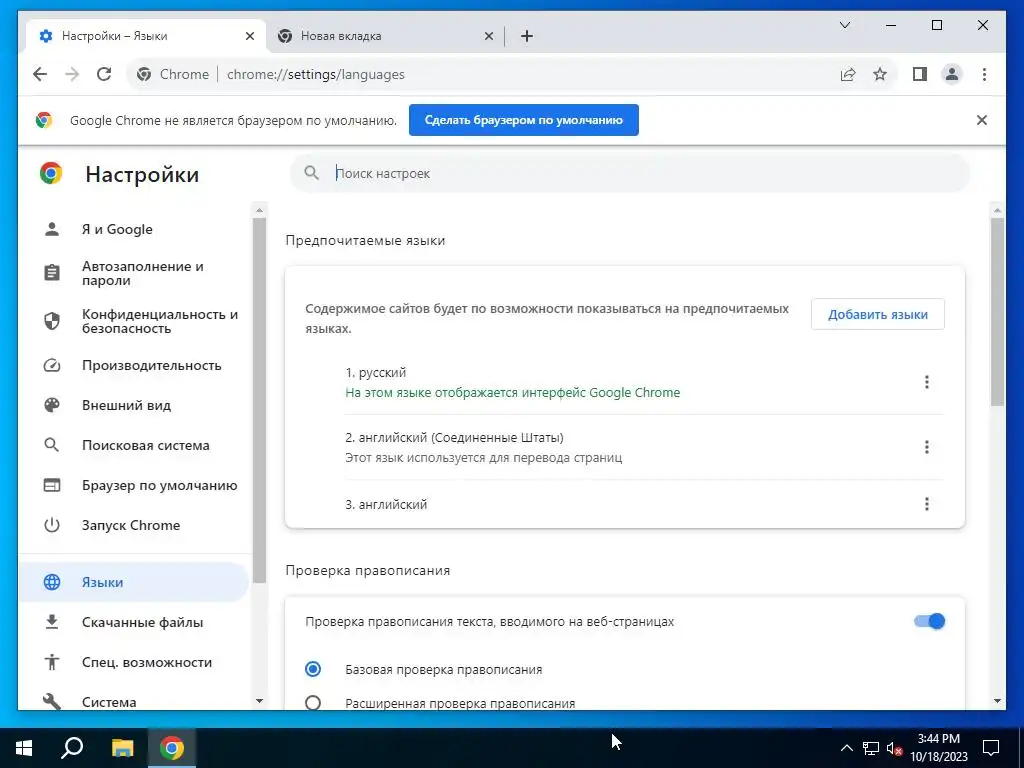Open the Система section
1024x768 pixels.
click(x=133, y=702)
